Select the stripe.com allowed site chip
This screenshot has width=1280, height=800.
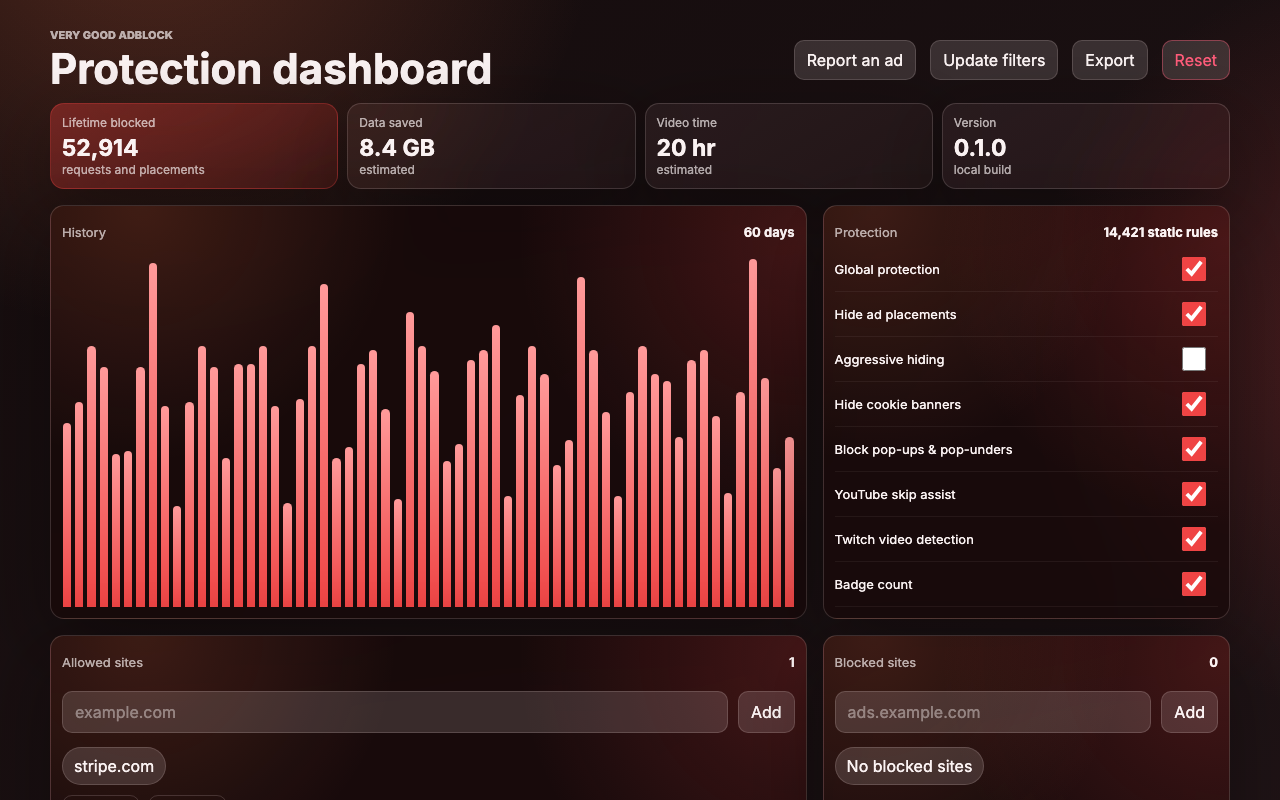[x=114, y=766]
